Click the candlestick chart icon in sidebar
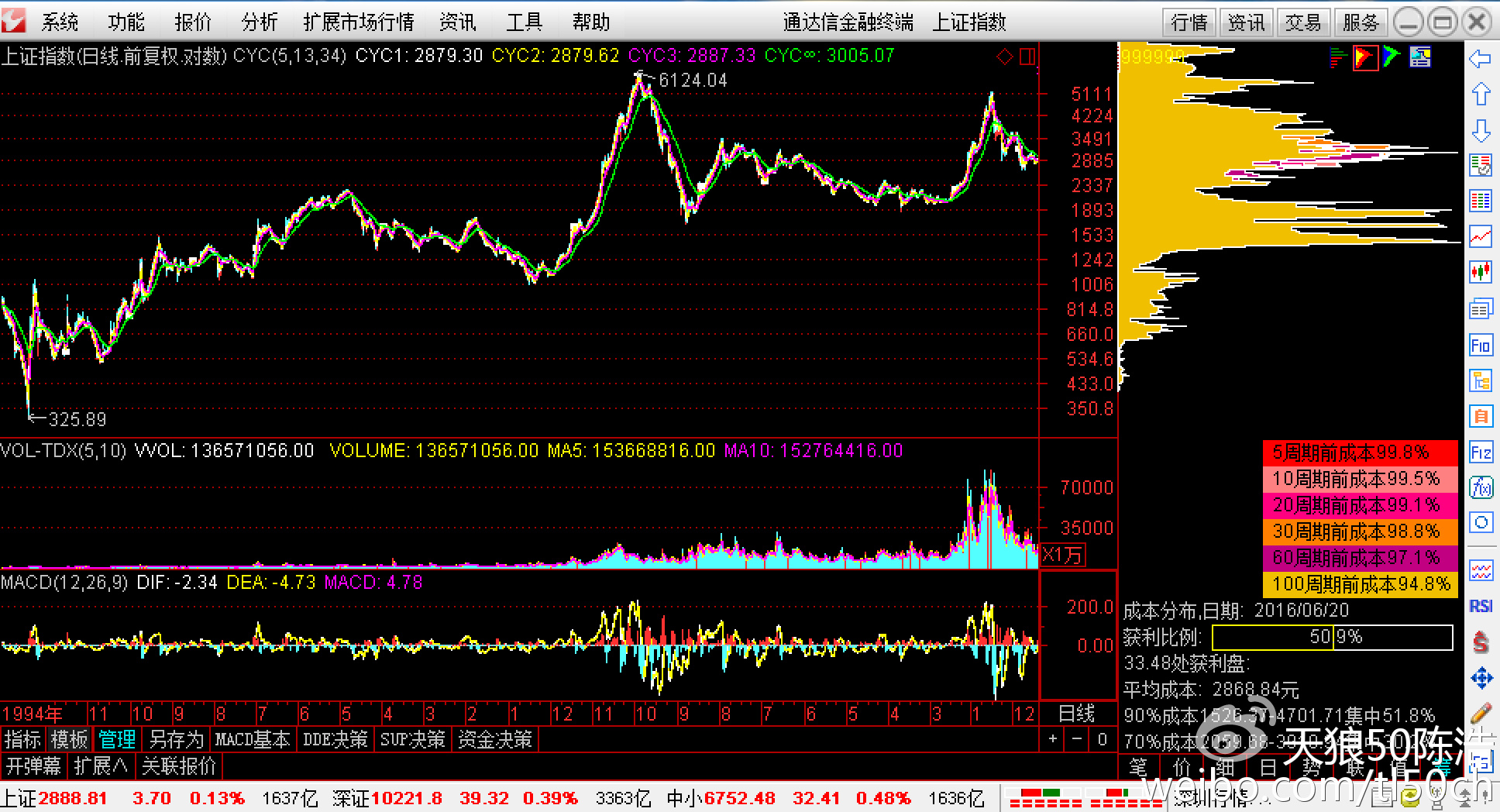This screenshot has height=812, width=1500. [x=1481, y=272]
